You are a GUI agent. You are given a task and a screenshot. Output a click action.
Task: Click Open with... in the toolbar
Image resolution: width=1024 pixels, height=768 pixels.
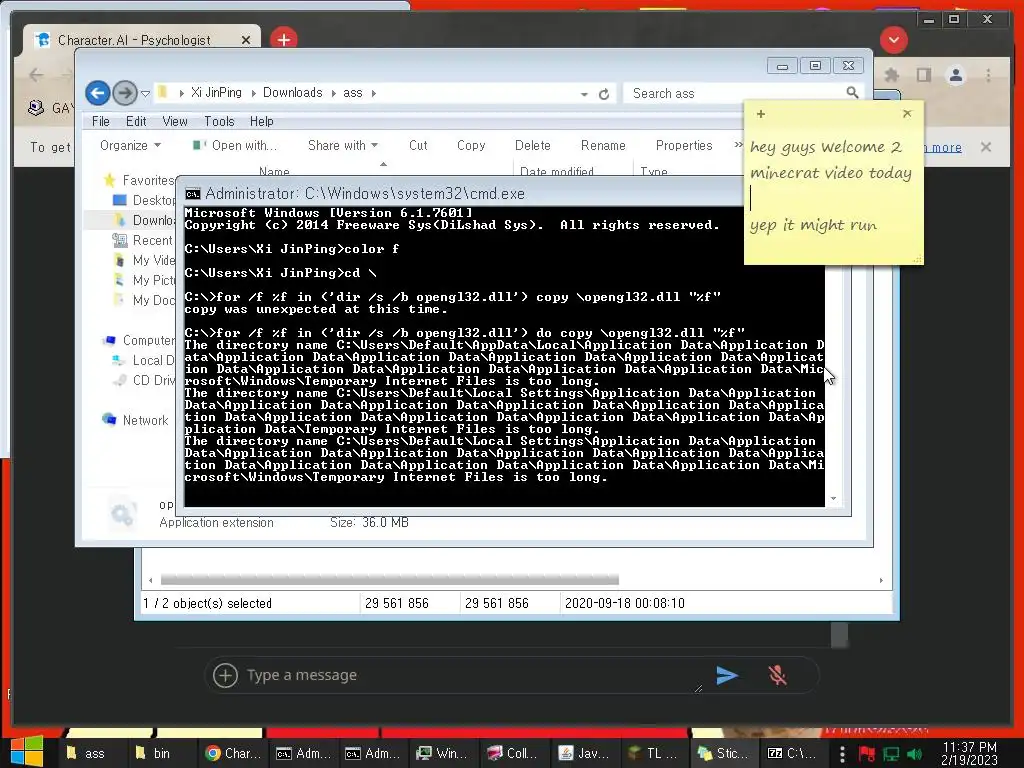[x=234, y=146]
